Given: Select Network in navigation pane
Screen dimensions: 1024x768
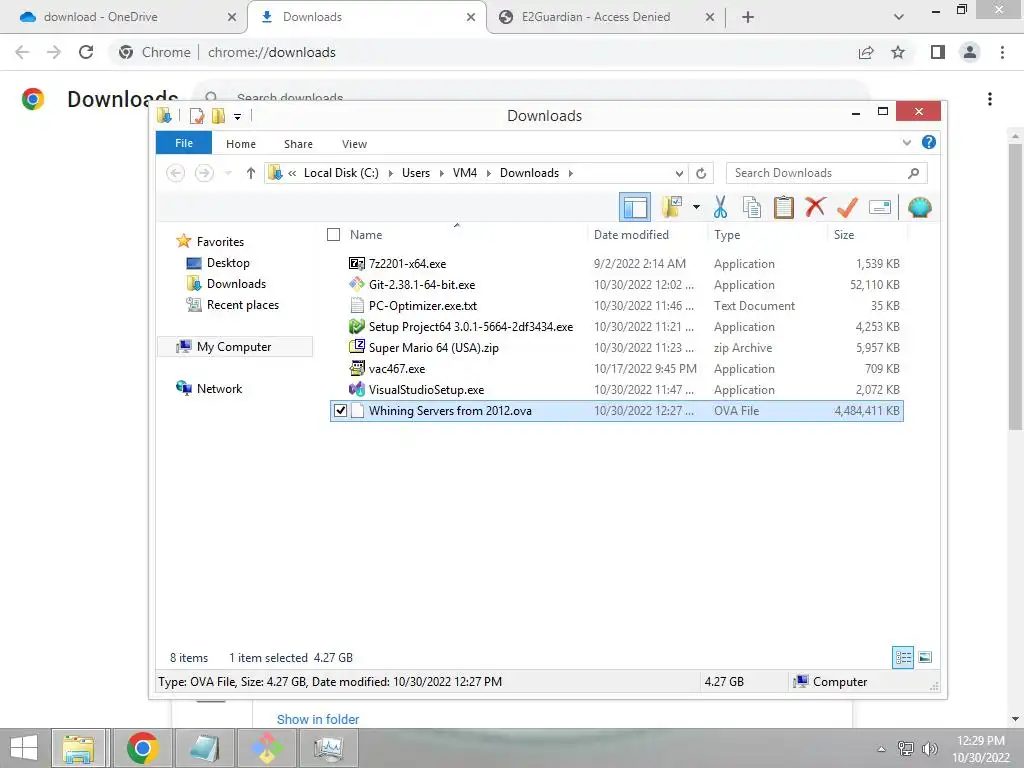Looking at the screenshot, I should tap(219, 389).
